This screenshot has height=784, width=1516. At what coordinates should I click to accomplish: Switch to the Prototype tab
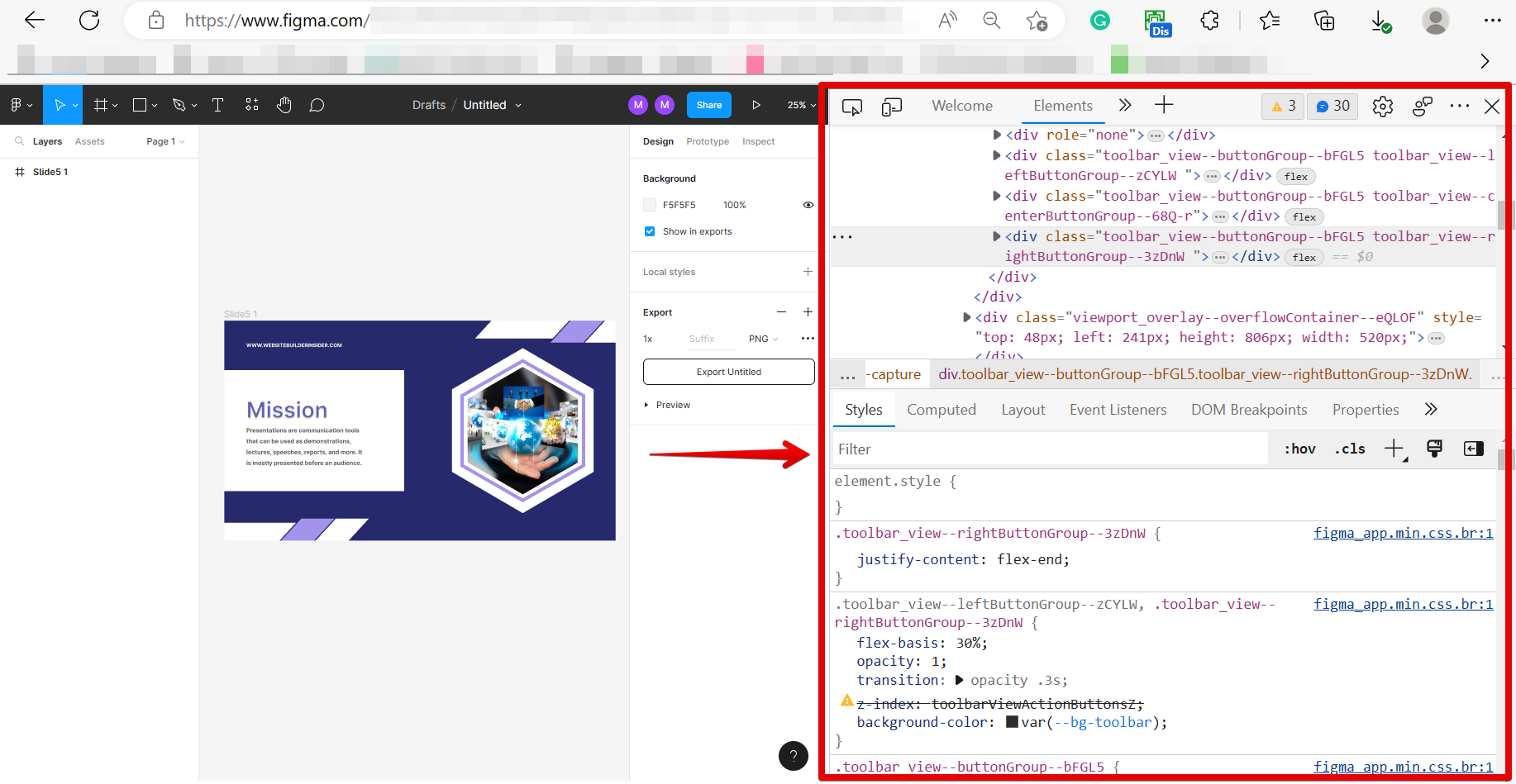(708, 141)
